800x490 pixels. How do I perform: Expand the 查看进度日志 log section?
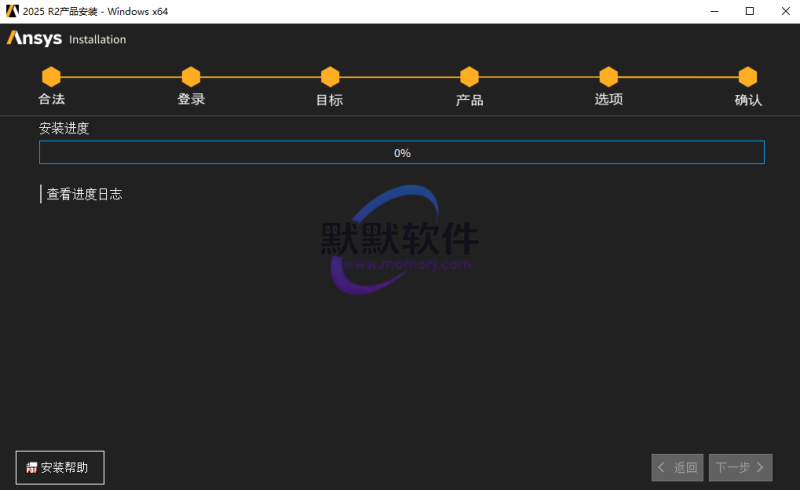coord(84,194)
